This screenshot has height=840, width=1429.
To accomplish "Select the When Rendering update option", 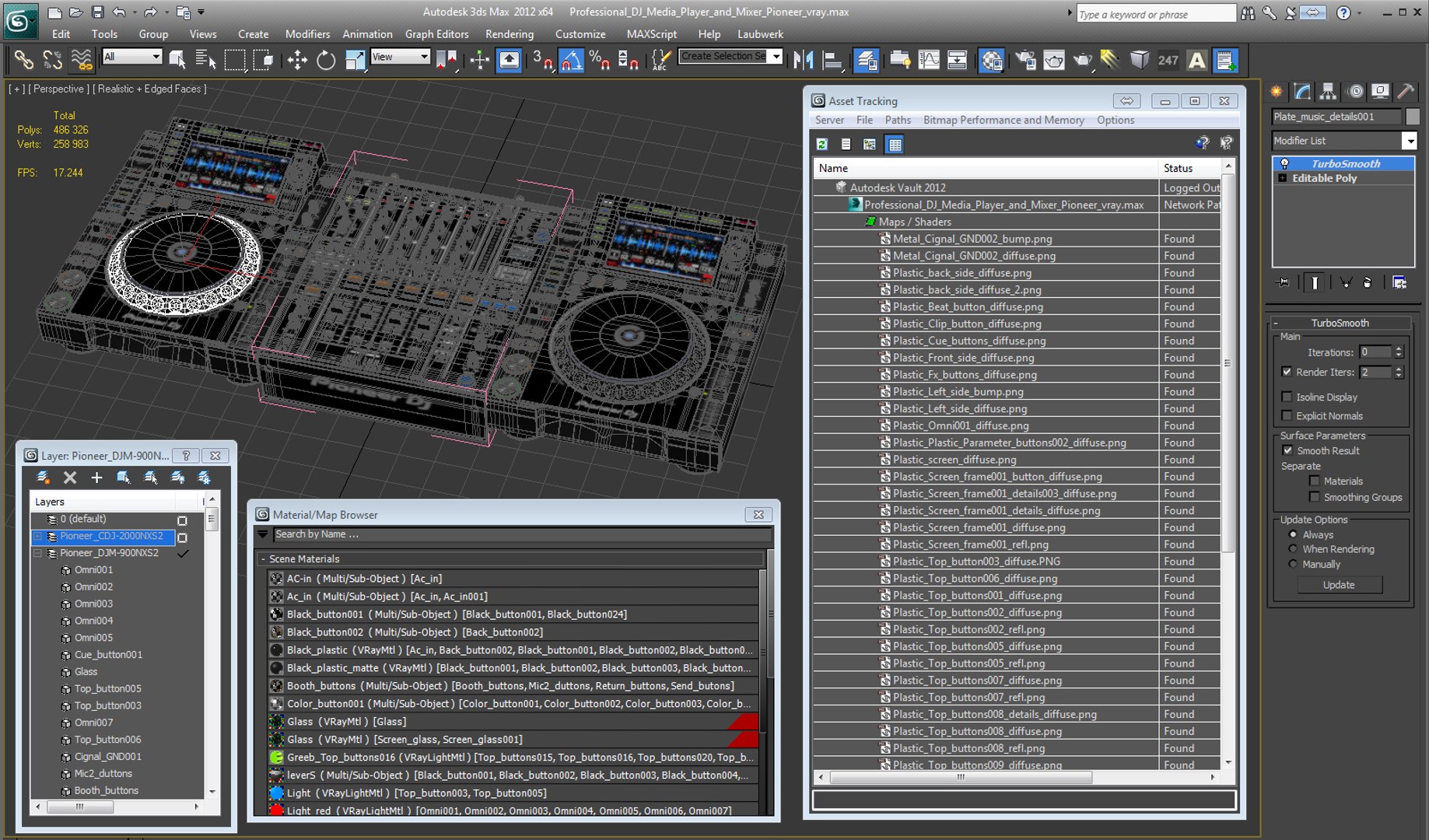I will pos(1293,548).
